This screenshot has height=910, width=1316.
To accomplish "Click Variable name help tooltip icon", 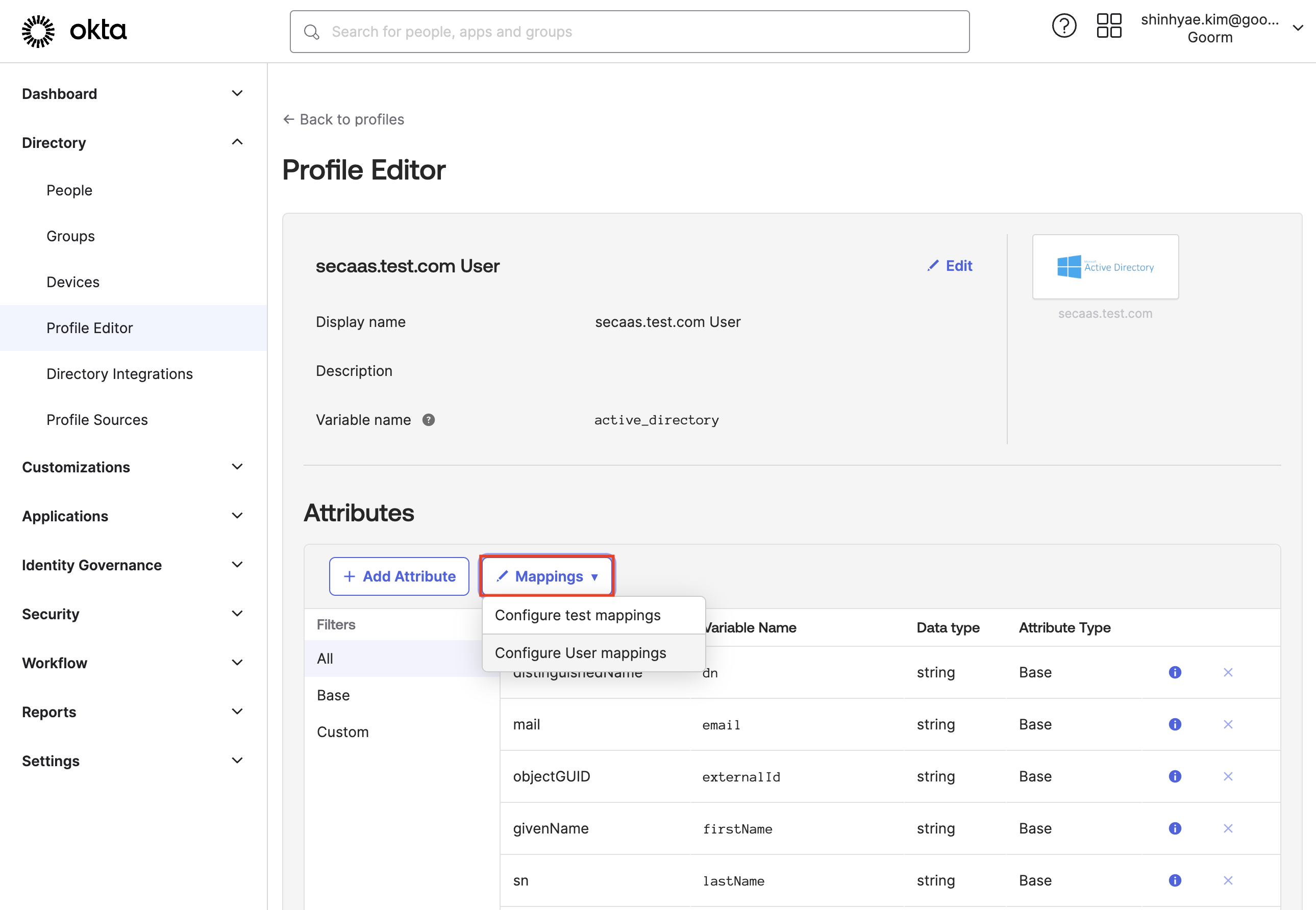I will 429,420.
